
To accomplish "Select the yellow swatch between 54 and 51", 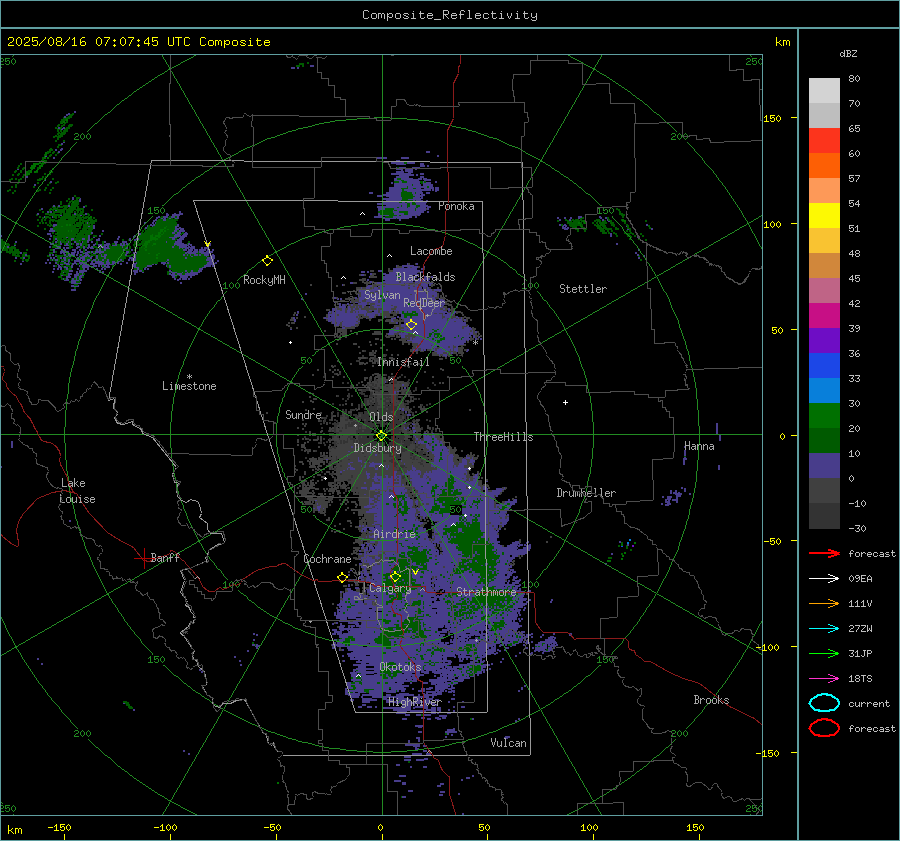I will click(x=824, y=215).
